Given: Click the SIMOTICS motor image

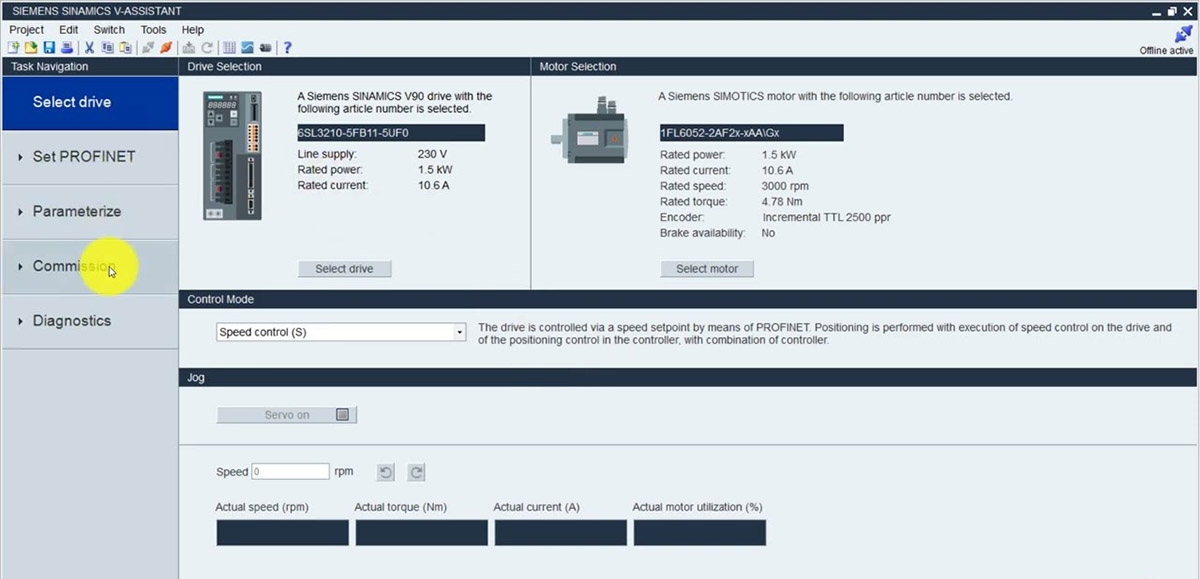Looking at the screenshot, I should (591, 132).
